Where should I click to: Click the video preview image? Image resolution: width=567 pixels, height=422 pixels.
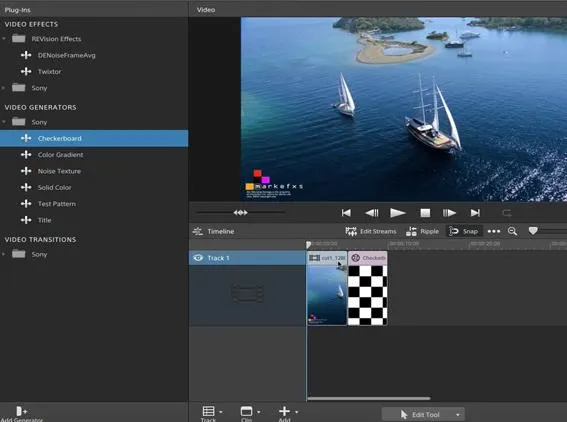coord(404,109)
